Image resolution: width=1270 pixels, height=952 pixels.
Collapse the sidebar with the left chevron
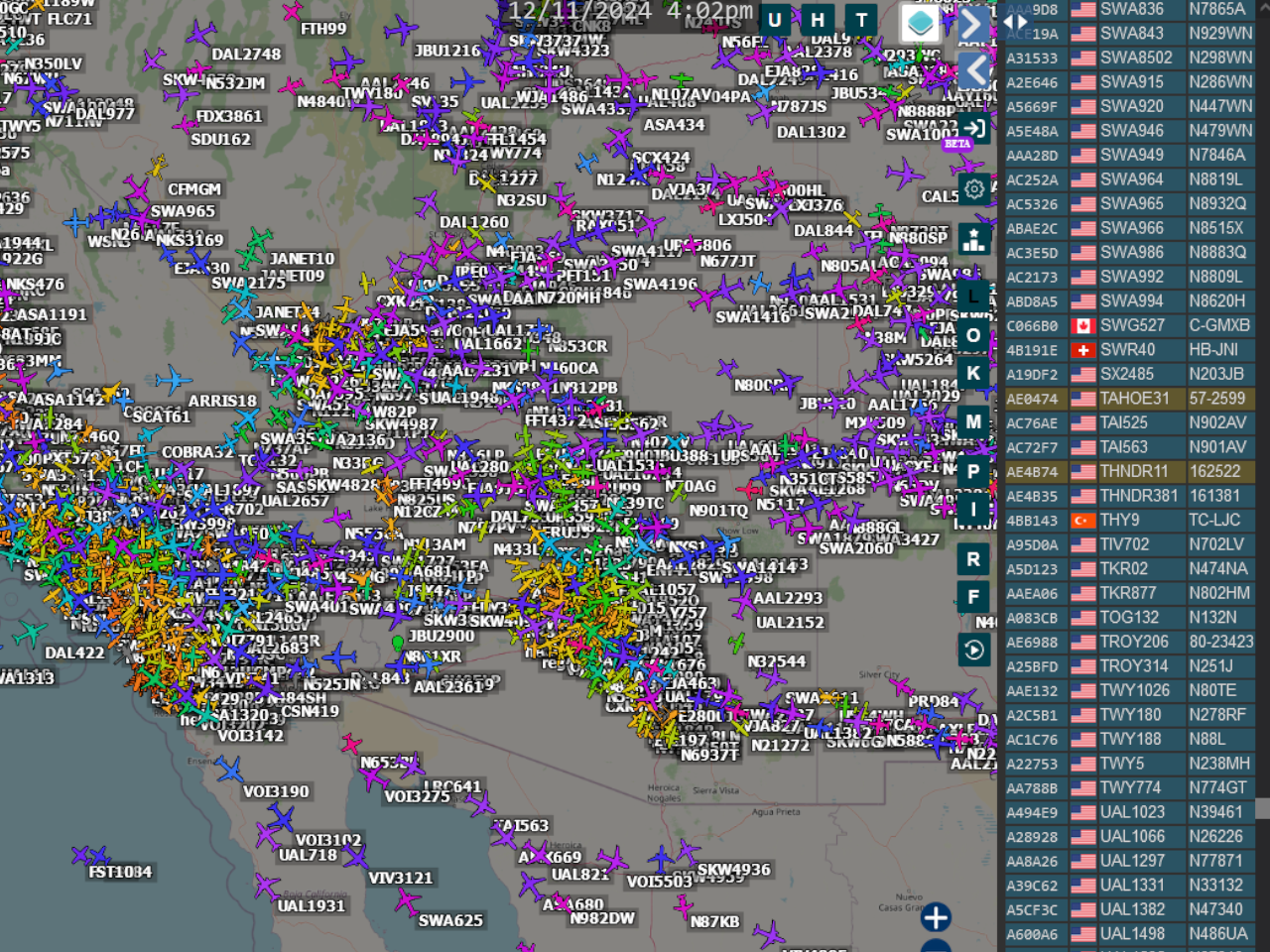point(974,70)
